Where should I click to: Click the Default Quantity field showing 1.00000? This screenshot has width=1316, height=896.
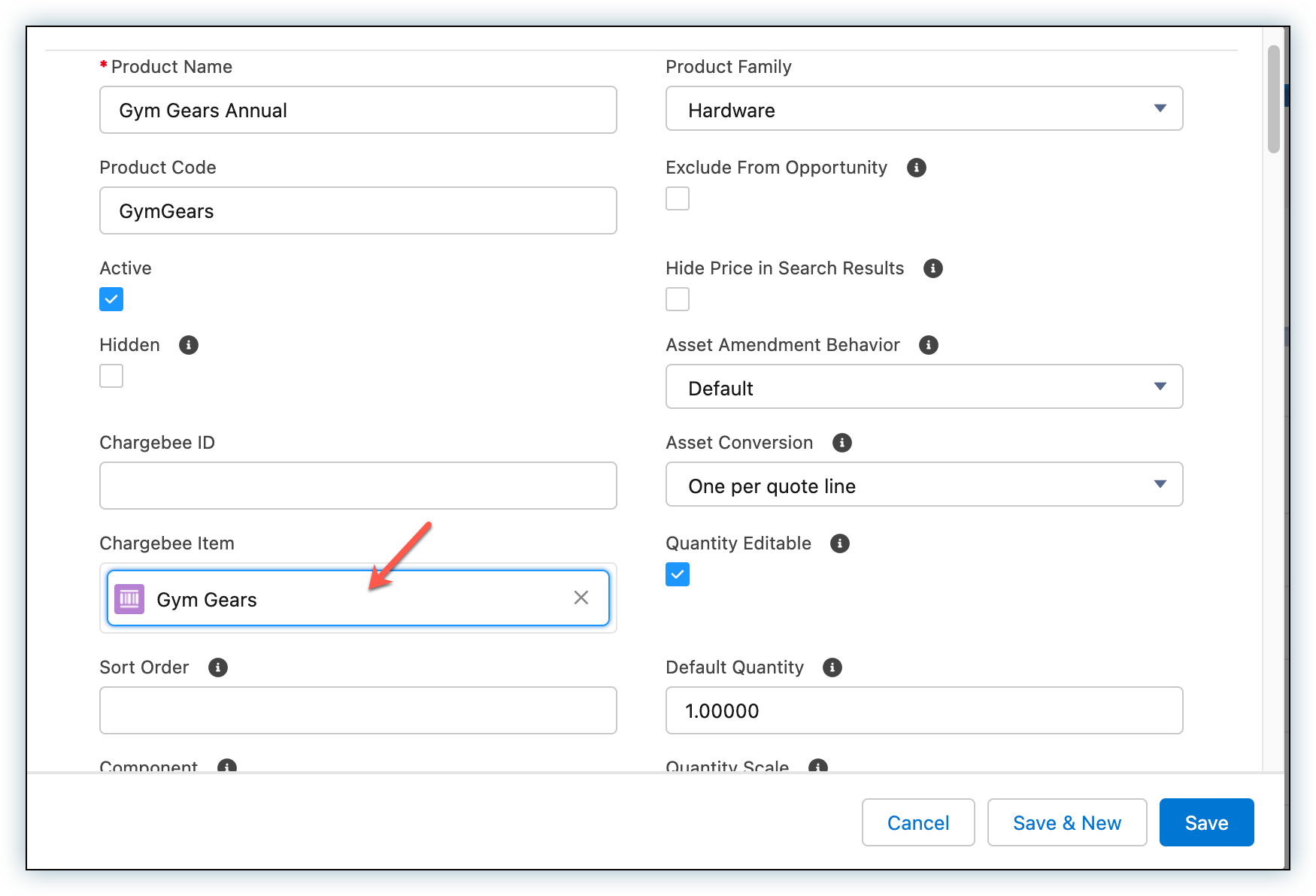click(x=924, y=710)
